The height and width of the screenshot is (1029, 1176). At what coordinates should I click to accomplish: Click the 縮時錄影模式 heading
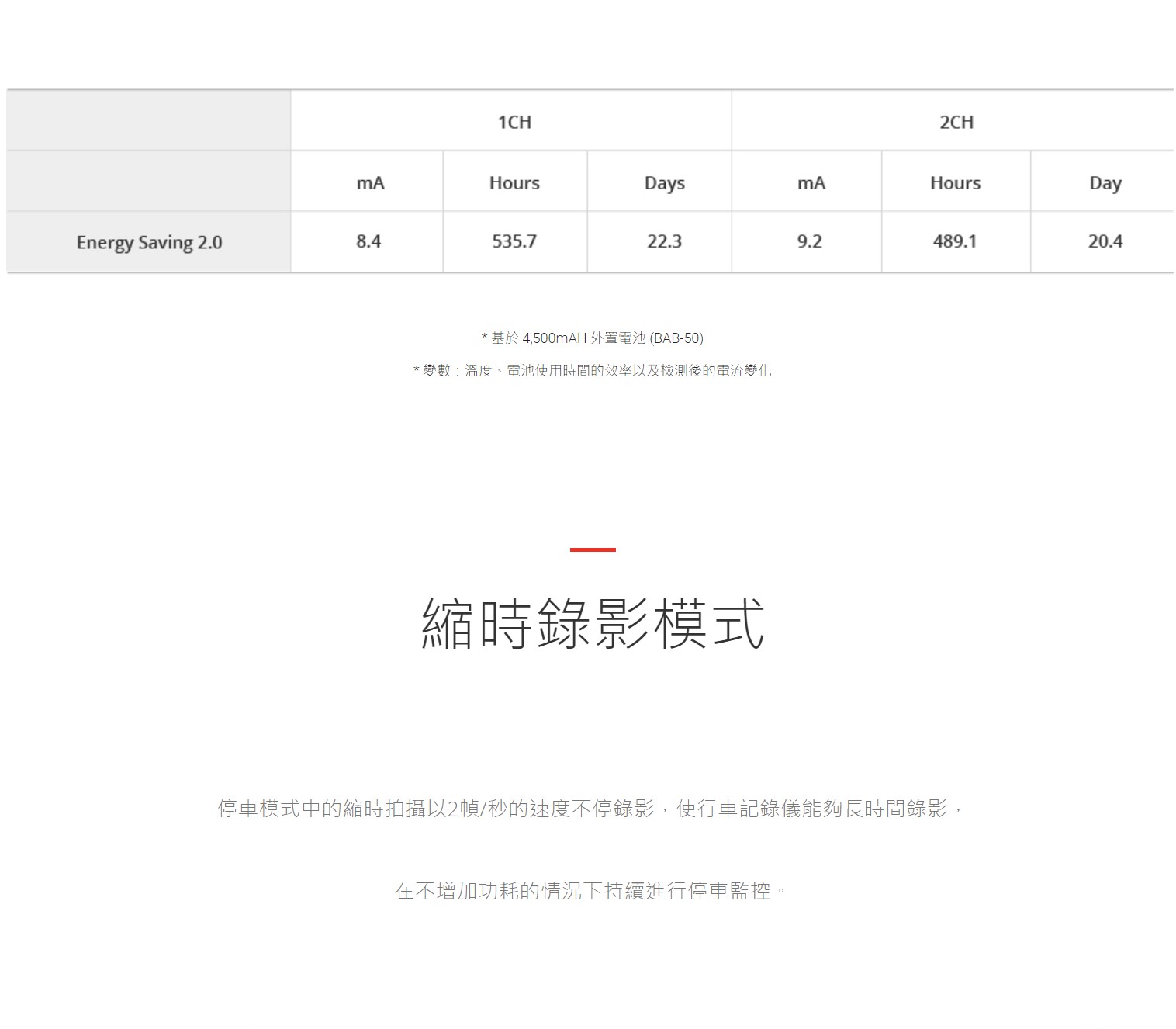593,623
